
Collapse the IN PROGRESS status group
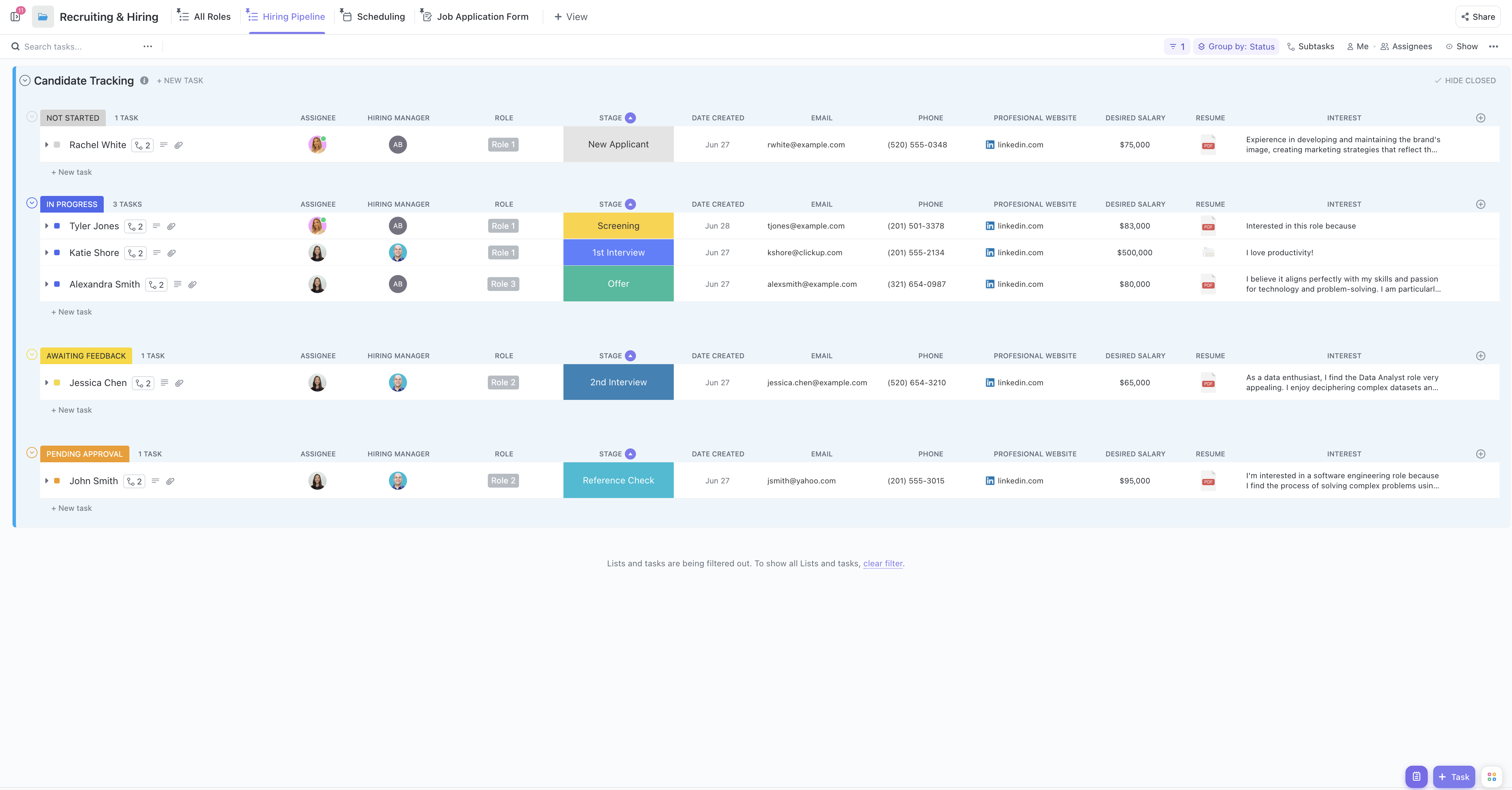[x=32, y=203]
